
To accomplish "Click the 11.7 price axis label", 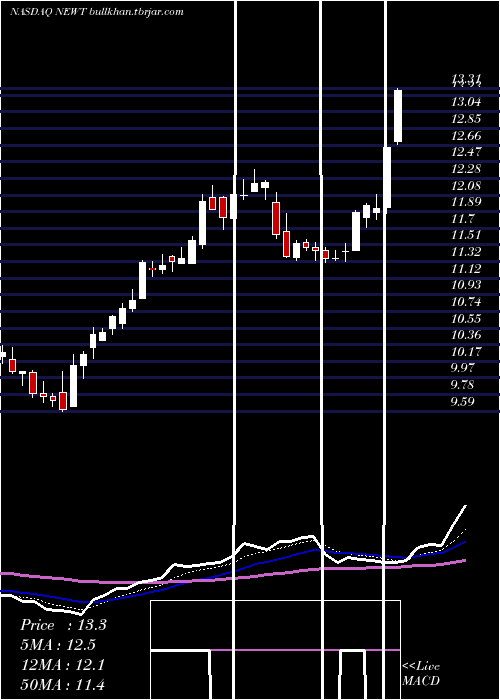I will coord(462,219).
